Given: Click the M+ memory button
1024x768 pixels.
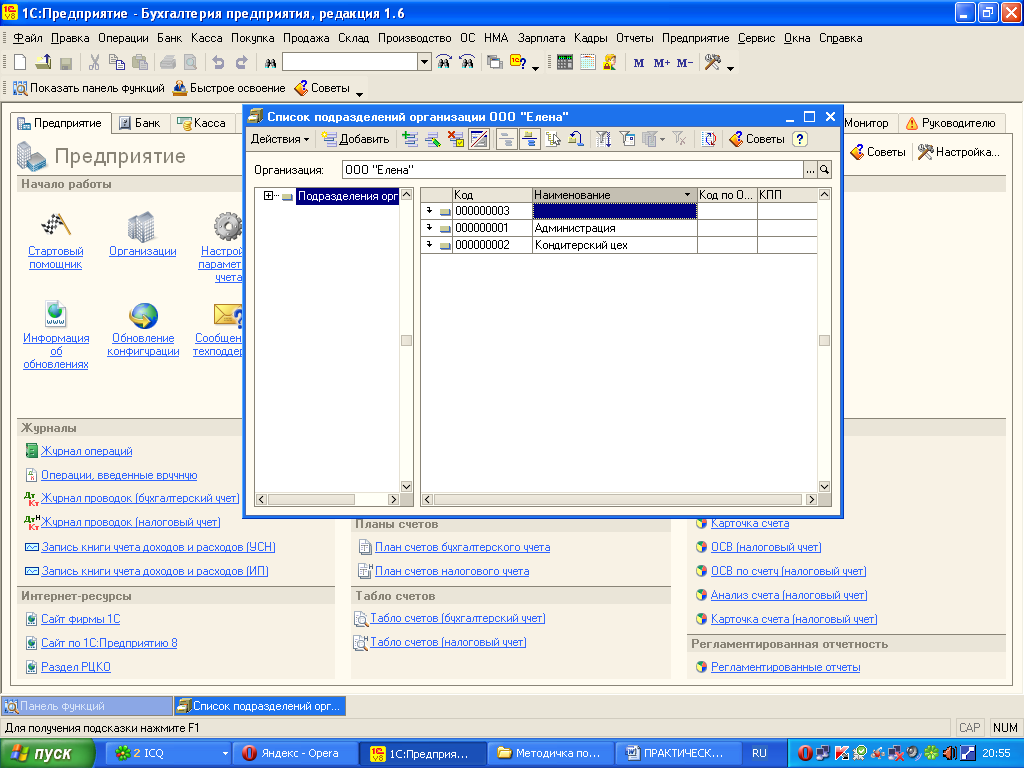Looking at the screenshot, I should [x=662, y=63].
